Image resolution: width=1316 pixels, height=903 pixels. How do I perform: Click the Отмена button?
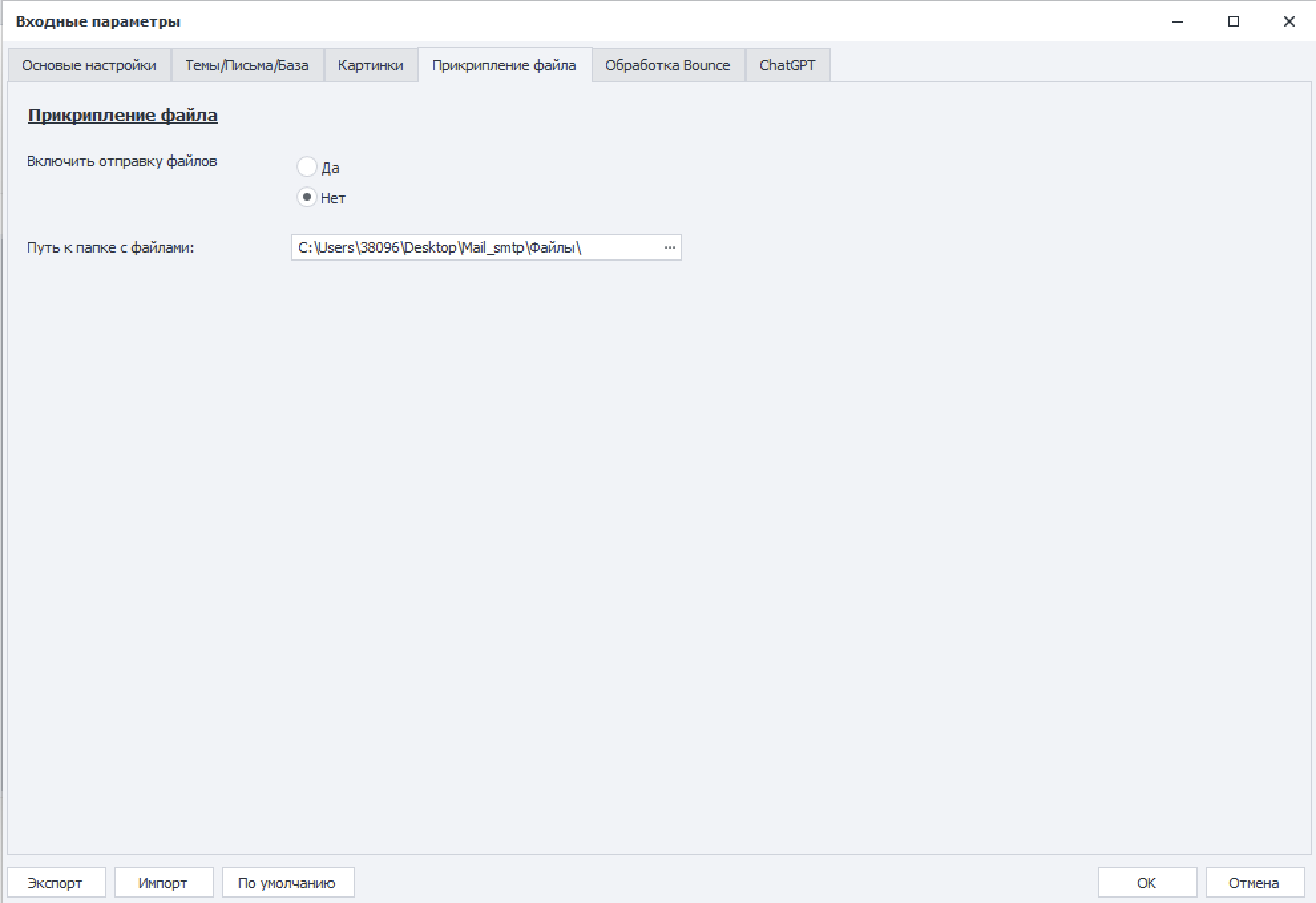click(x=1254, y=883)
